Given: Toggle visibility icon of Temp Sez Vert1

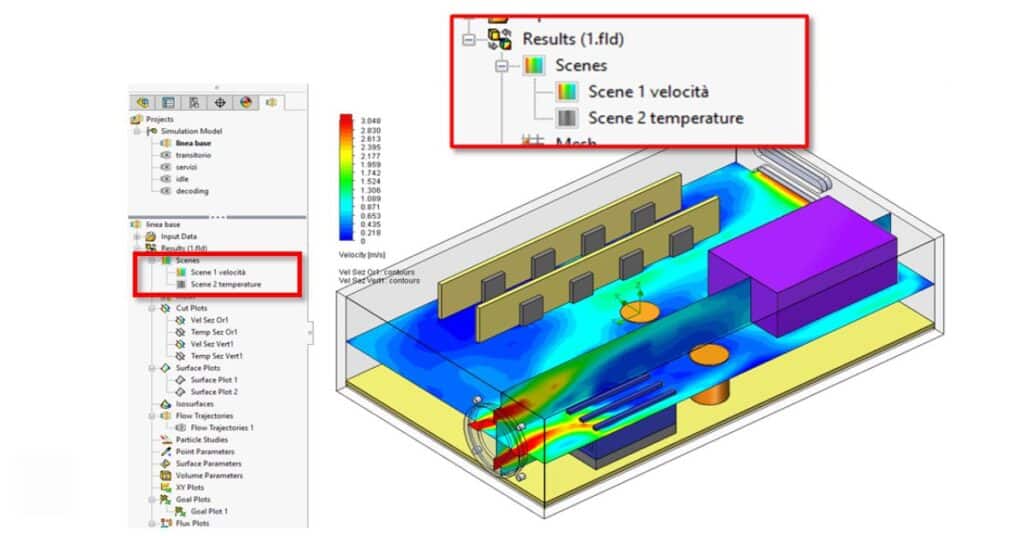Looking at the screenshot, I should (x=180, y=356).
